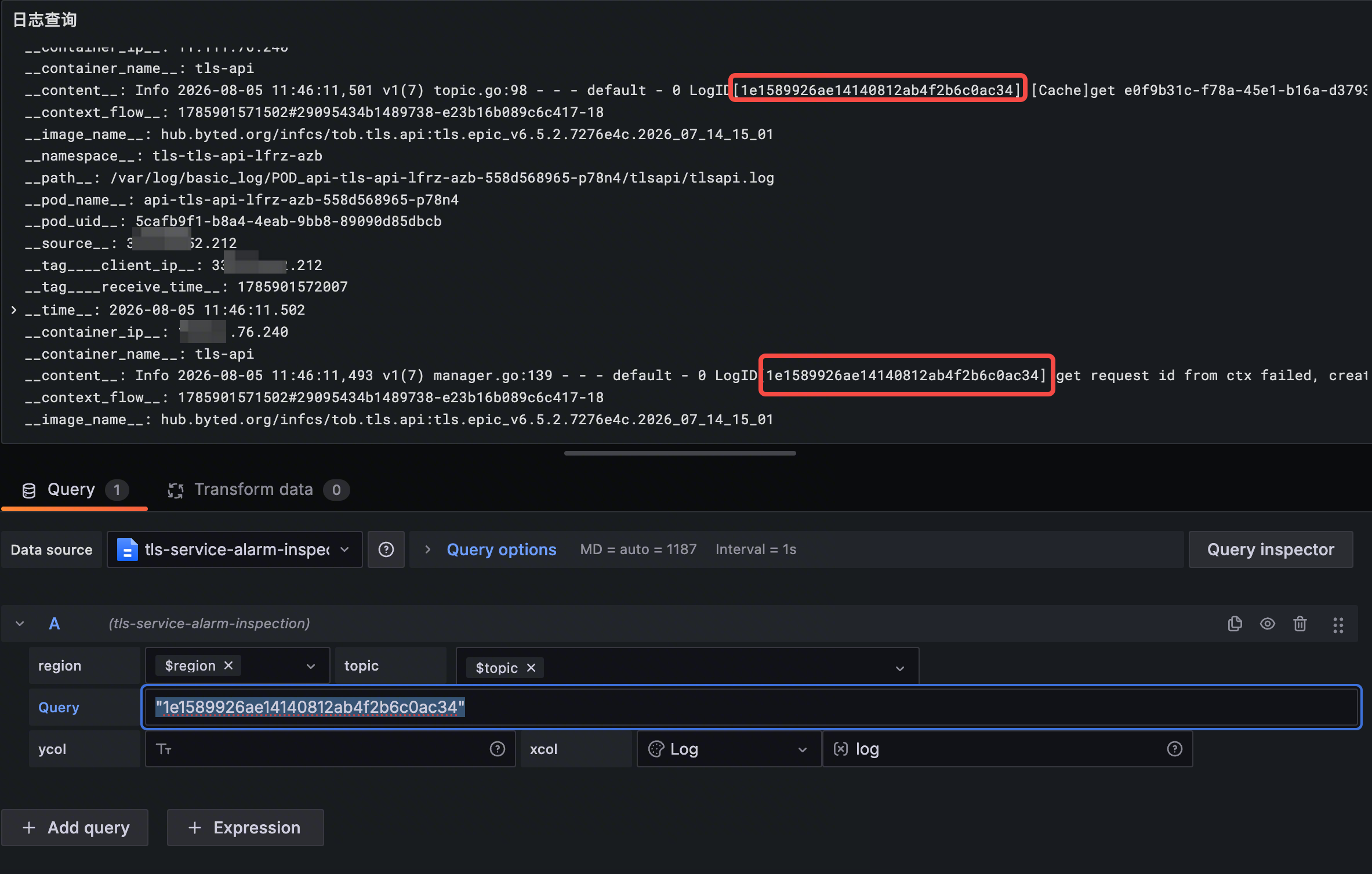This screenshot has height=874, width=1372.
Task: Toggle visibility of query A
Action: pyautogui.click(x=1268, y=624)
